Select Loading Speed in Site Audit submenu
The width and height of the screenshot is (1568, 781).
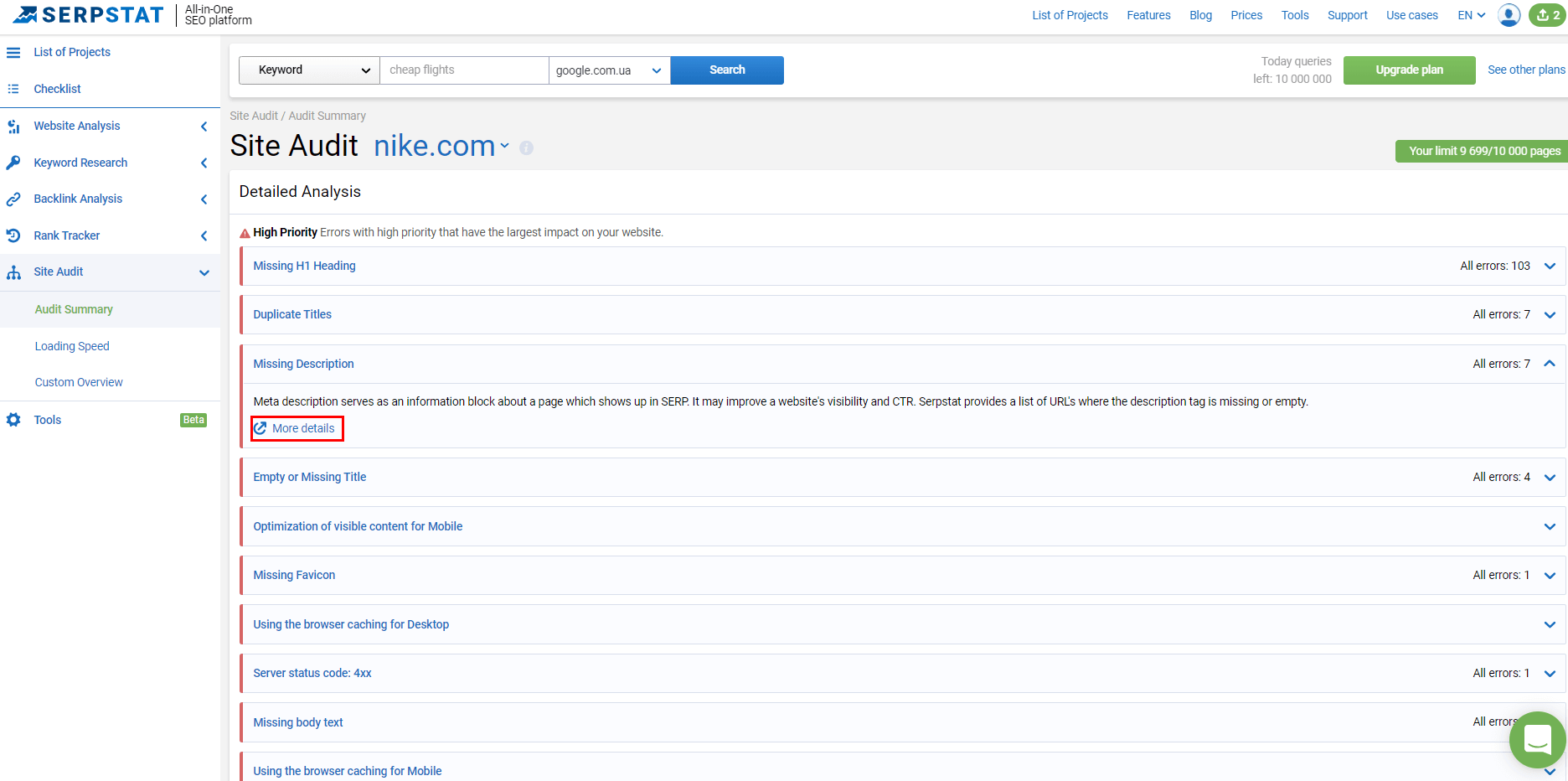72,346
